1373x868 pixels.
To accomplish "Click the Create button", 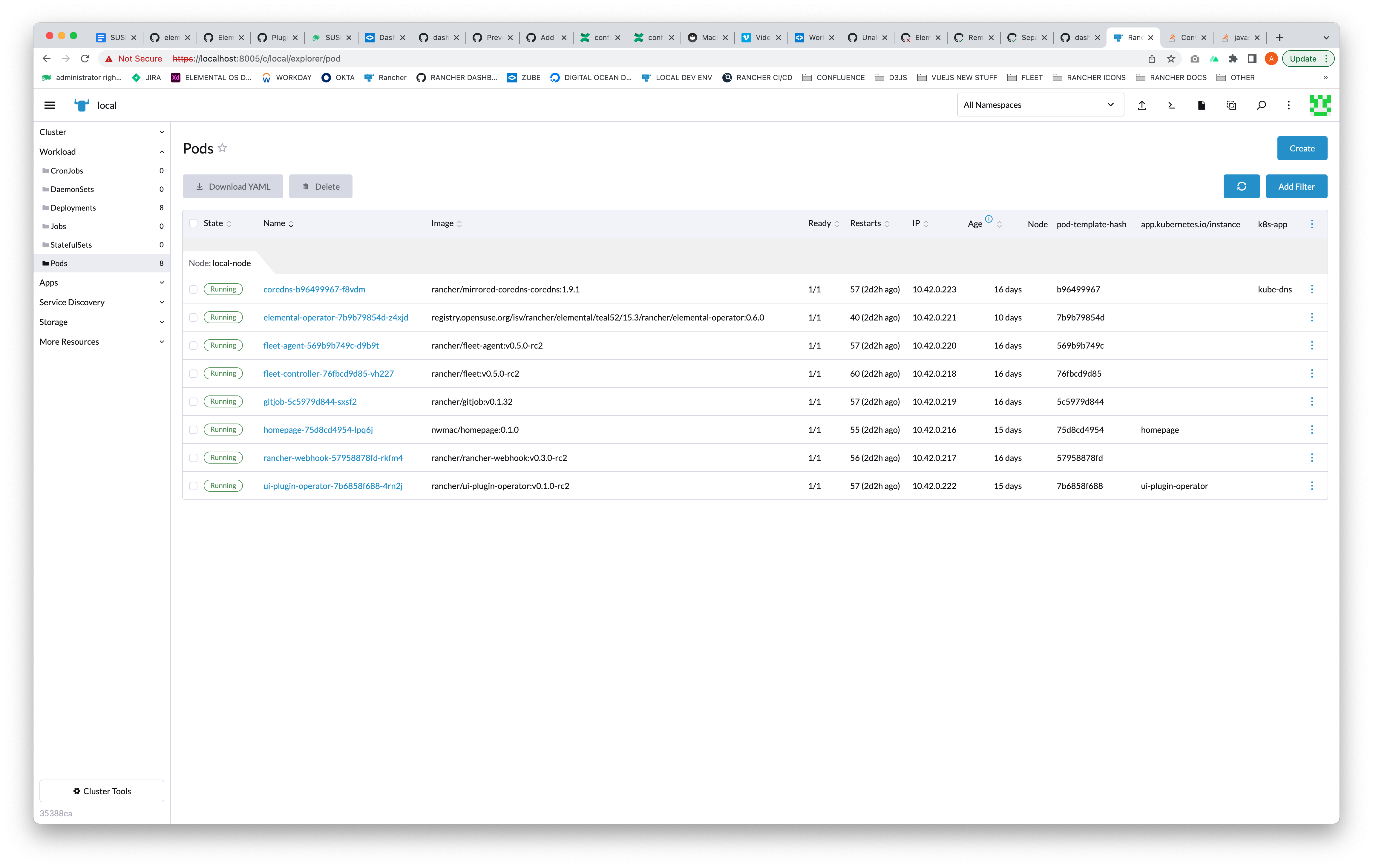I will pos(1302,148).
